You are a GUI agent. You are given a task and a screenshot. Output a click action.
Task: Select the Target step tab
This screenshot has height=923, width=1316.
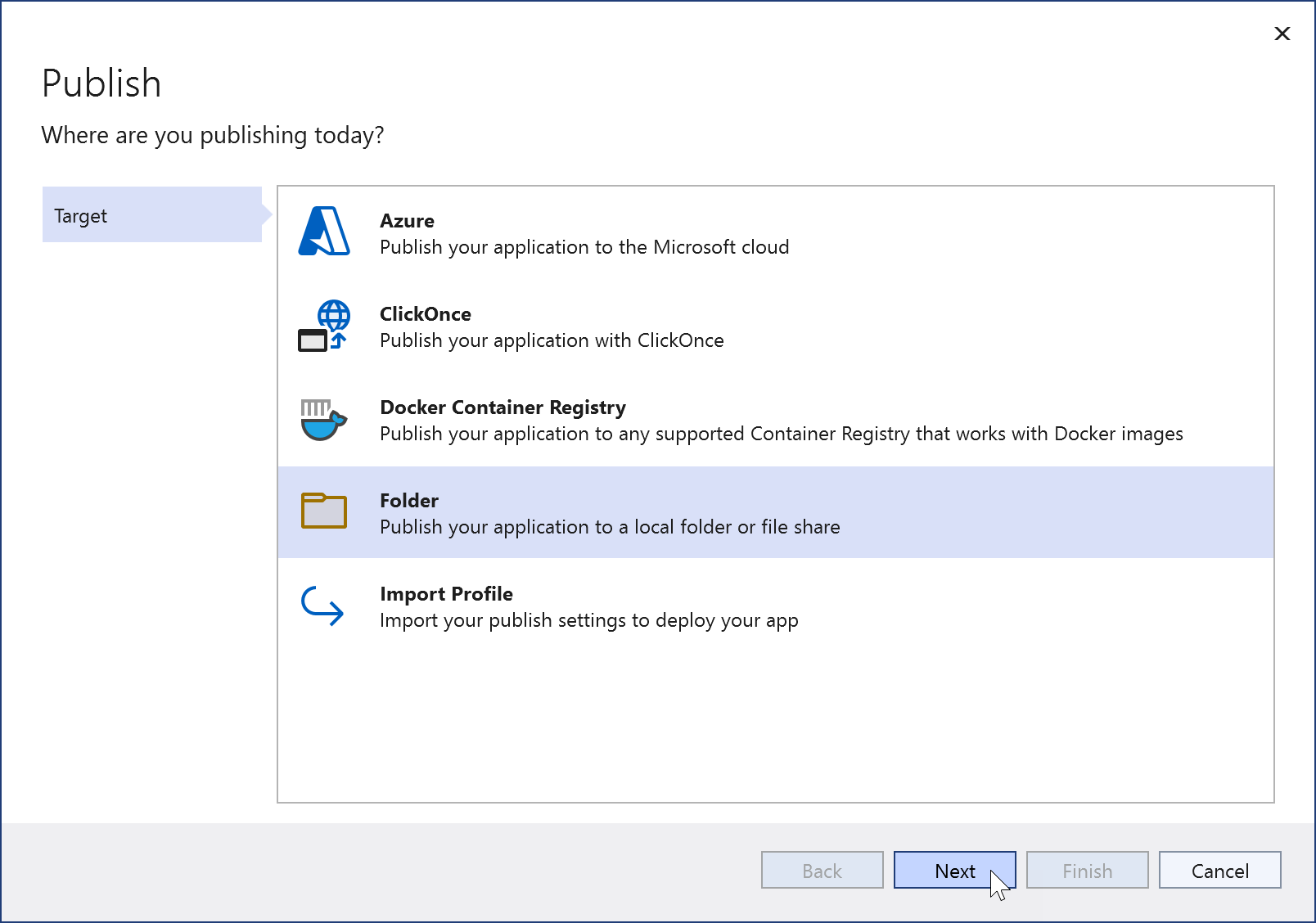(x=151, y=215)
